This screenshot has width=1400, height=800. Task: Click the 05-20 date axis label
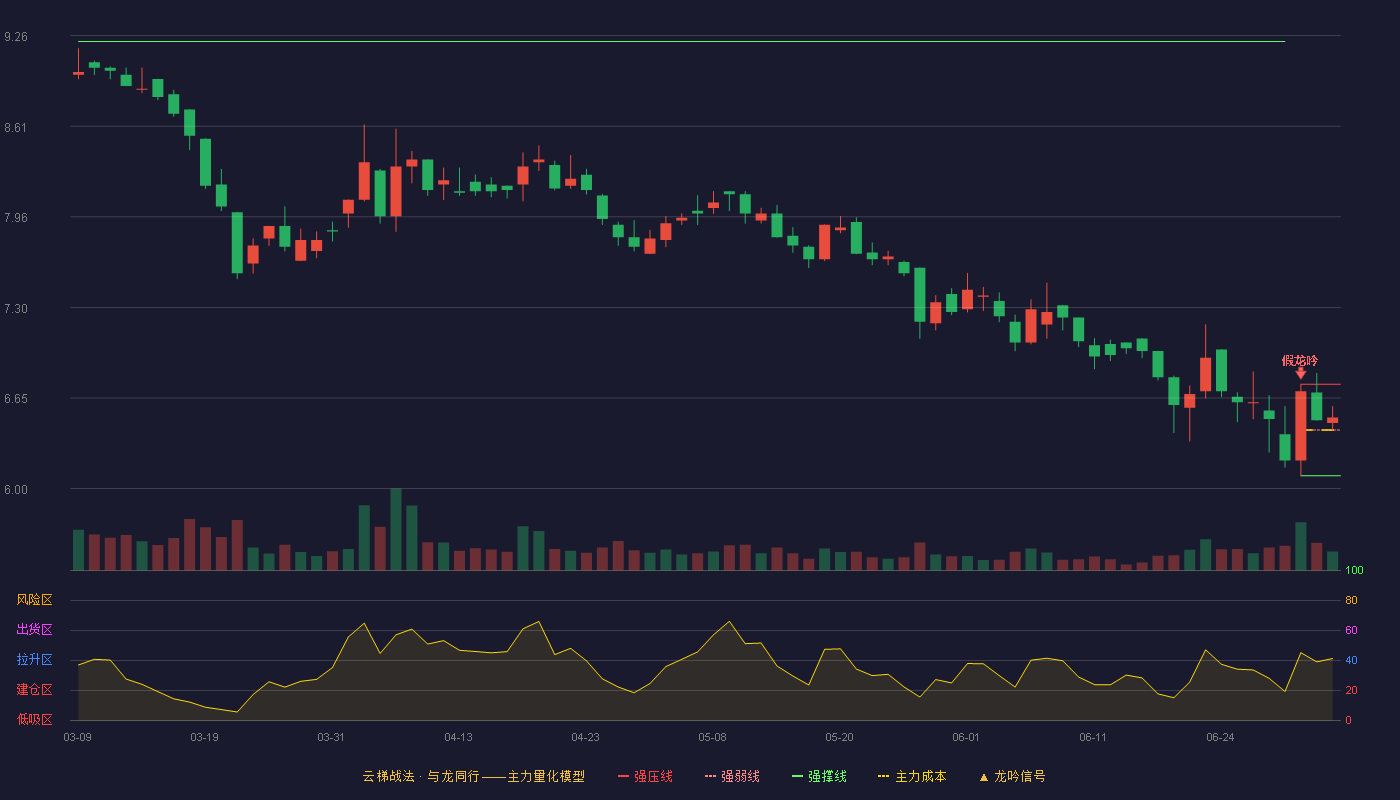tap(839, 737)
